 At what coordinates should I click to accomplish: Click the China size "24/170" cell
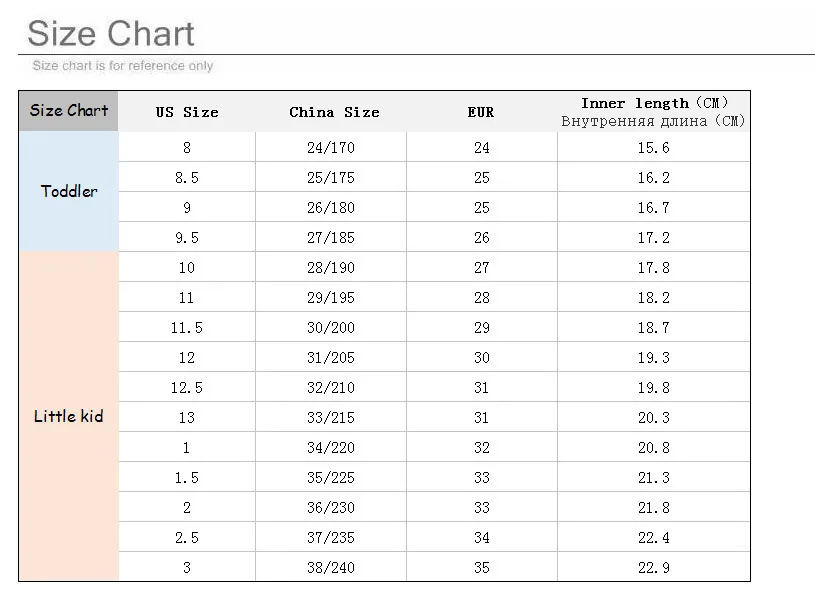point(331,148)
